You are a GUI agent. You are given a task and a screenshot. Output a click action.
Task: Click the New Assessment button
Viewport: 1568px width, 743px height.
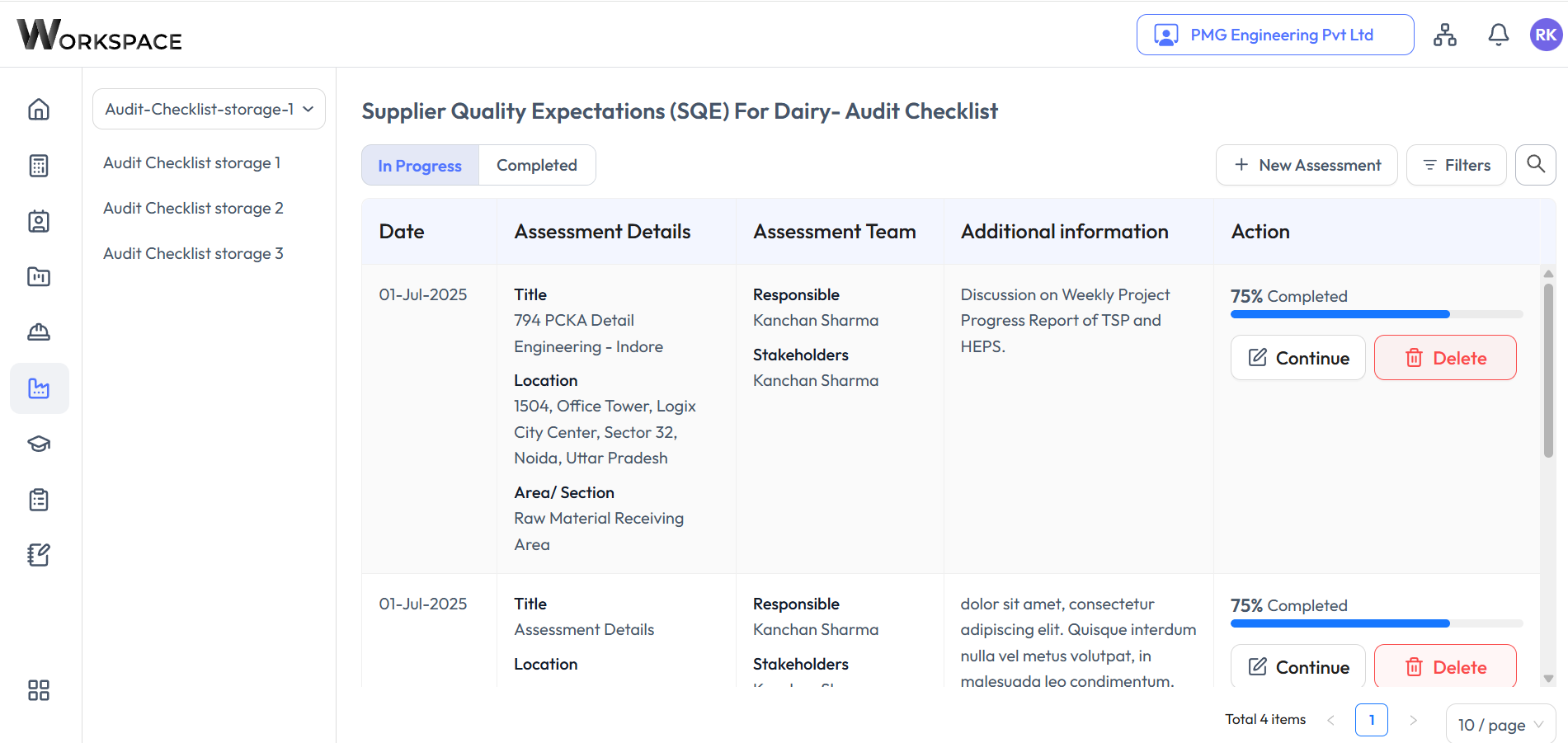[1307, 165]
